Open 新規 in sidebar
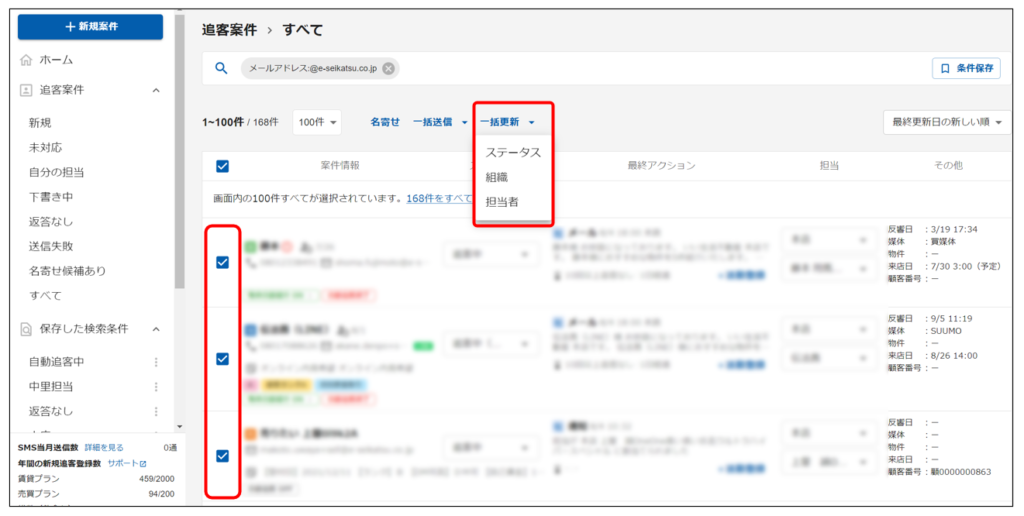This screenshot has height=516, width=1024. [x=40, y=123]
